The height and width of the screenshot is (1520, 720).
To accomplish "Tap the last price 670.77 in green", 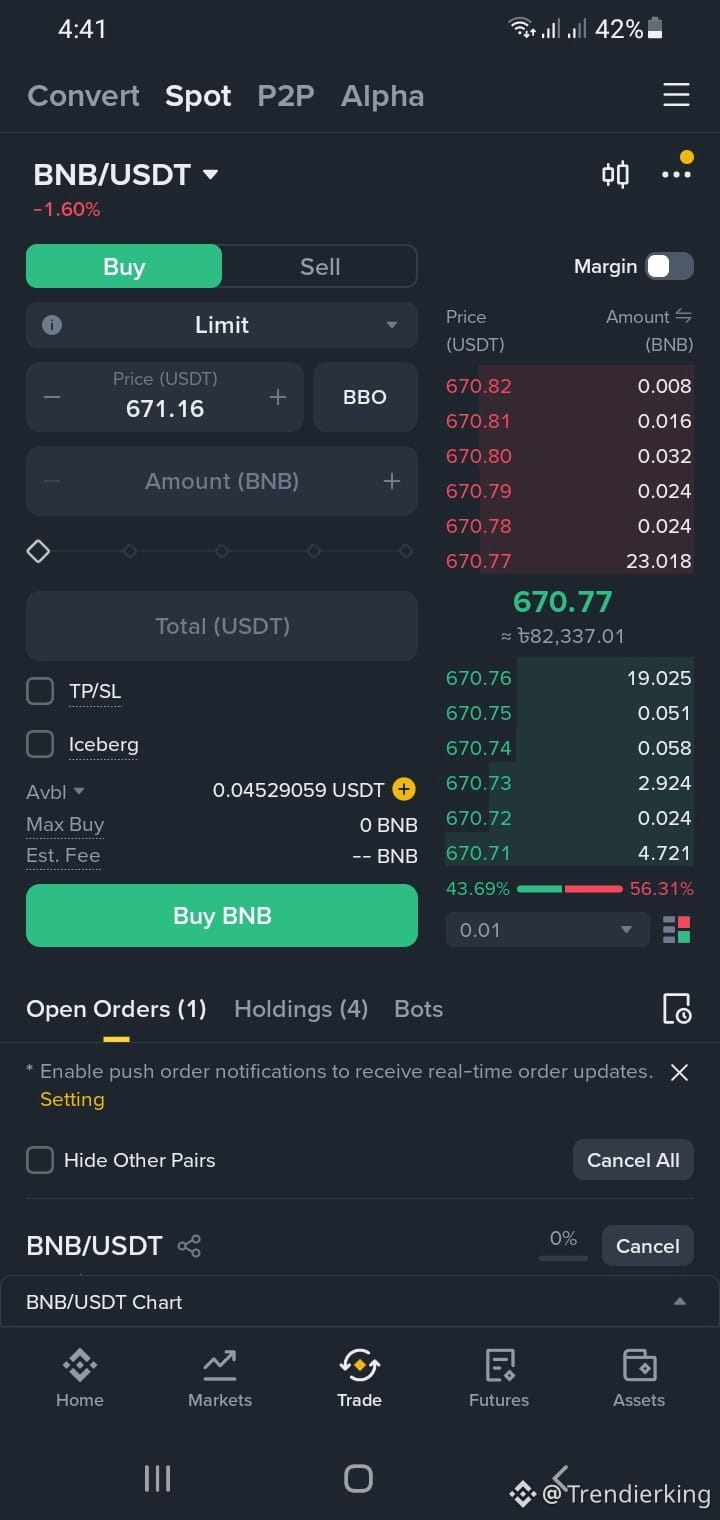I will [562, 601].
